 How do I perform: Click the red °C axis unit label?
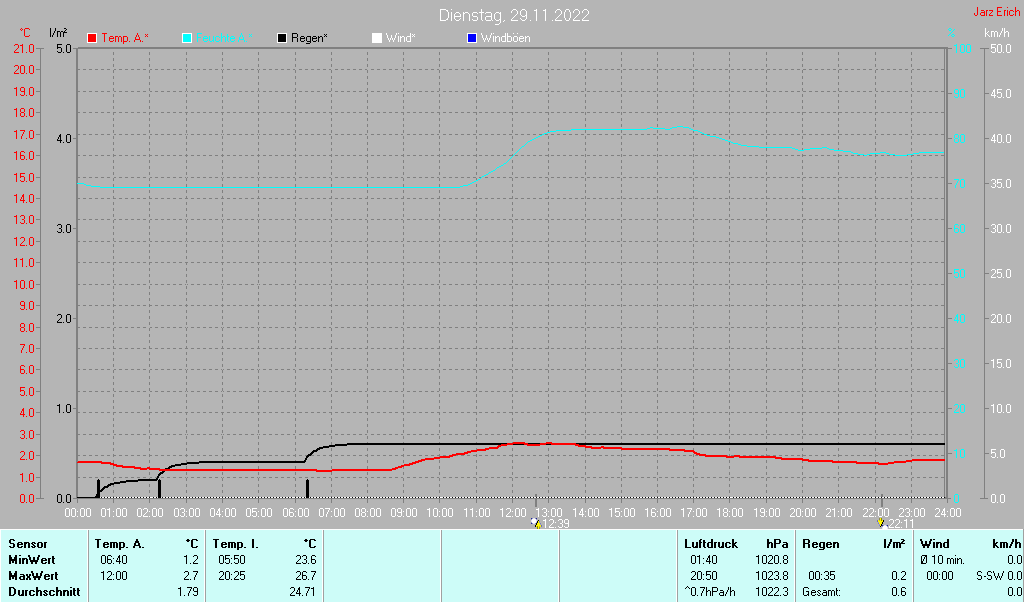click(x=25, y=33)
